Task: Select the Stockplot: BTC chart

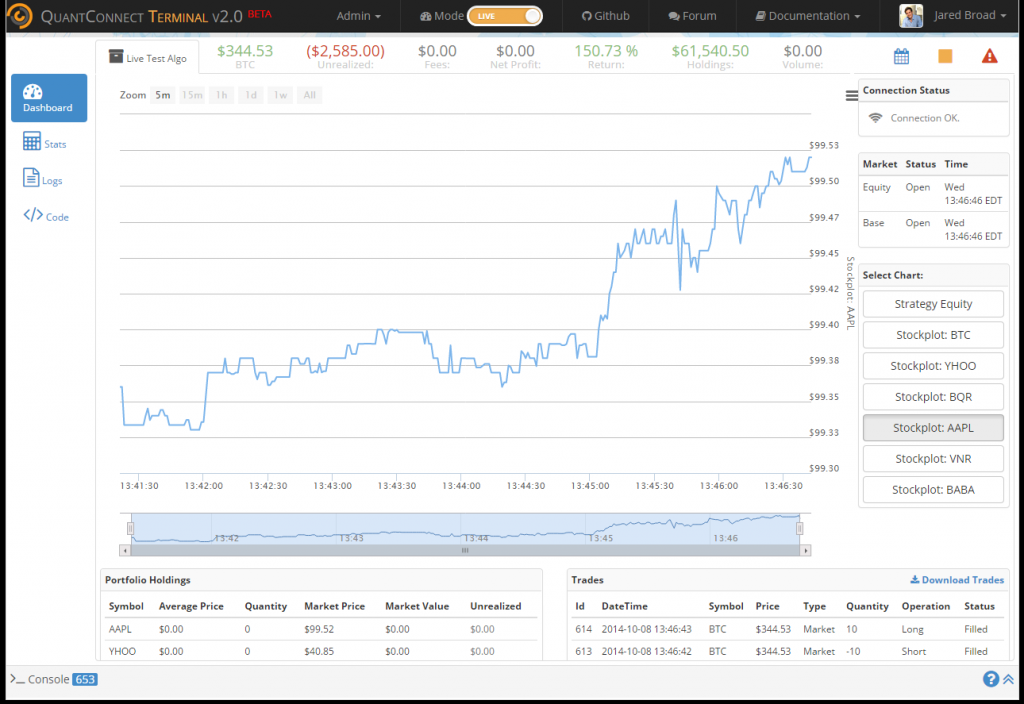Action: [932, 334]
